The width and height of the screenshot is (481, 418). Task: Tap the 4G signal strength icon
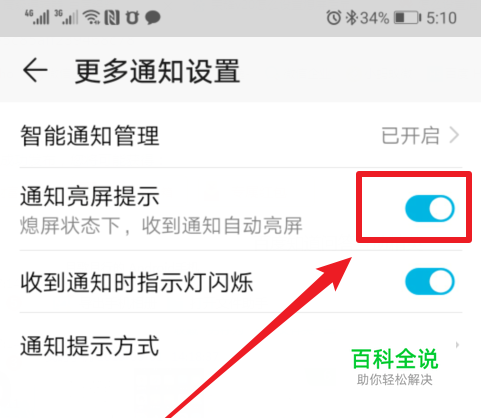click(x=37, y=17)
